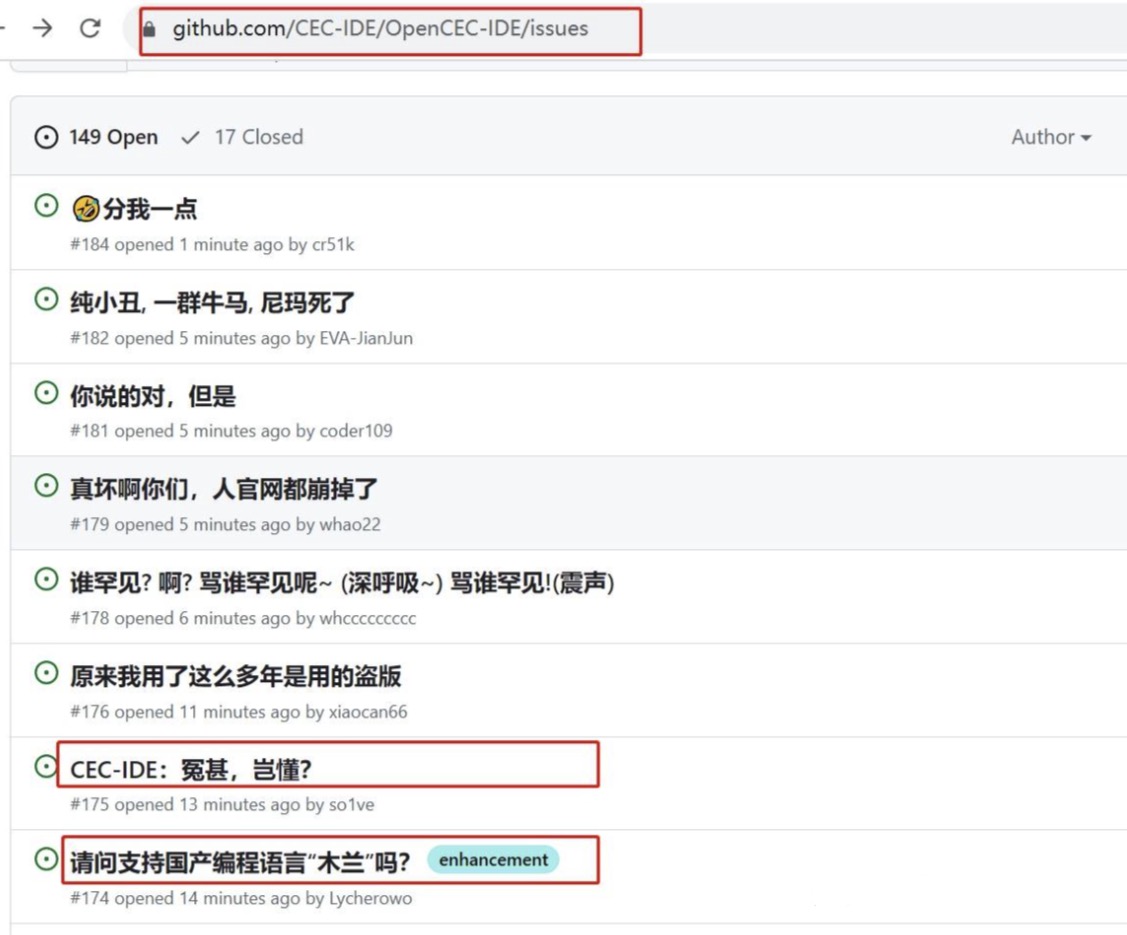Reload the page with the refresh icon
Screen dimensions: 1127x935
(x=90, y=28)
